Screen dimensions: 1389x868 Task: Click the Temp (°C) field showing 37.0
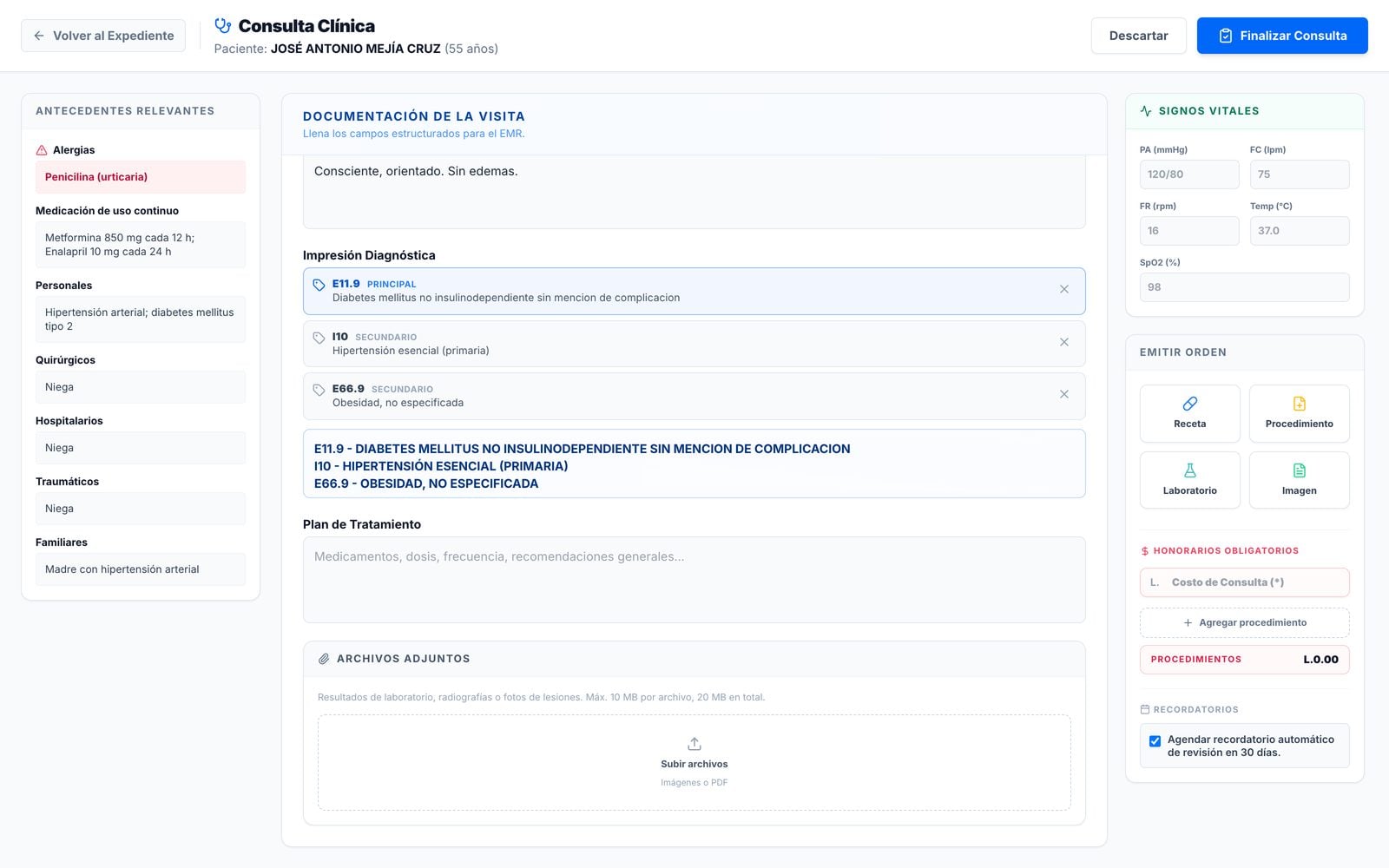point(1300,231)
